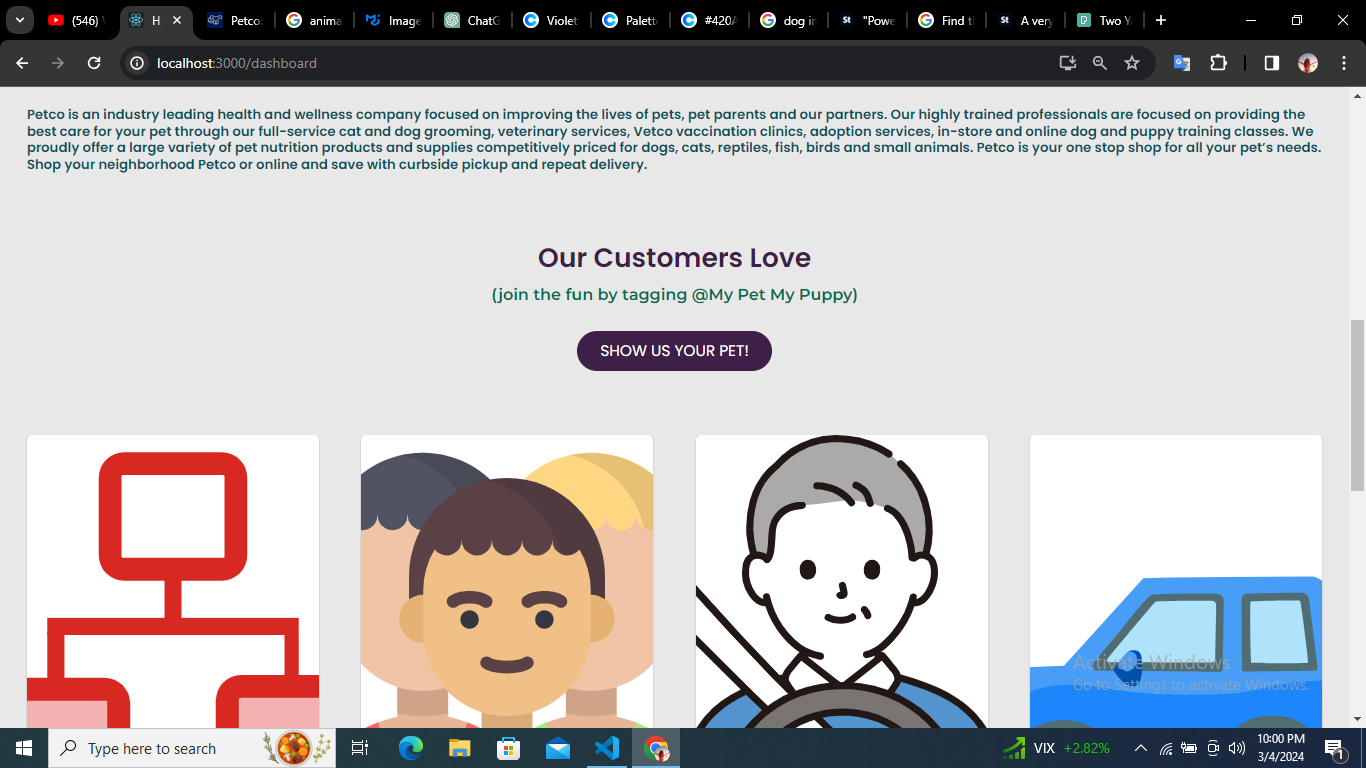The height and width of the screenshot is (768, 1366).
Task: Click the localhost address bar URL
Action: (x=237, y=63)
